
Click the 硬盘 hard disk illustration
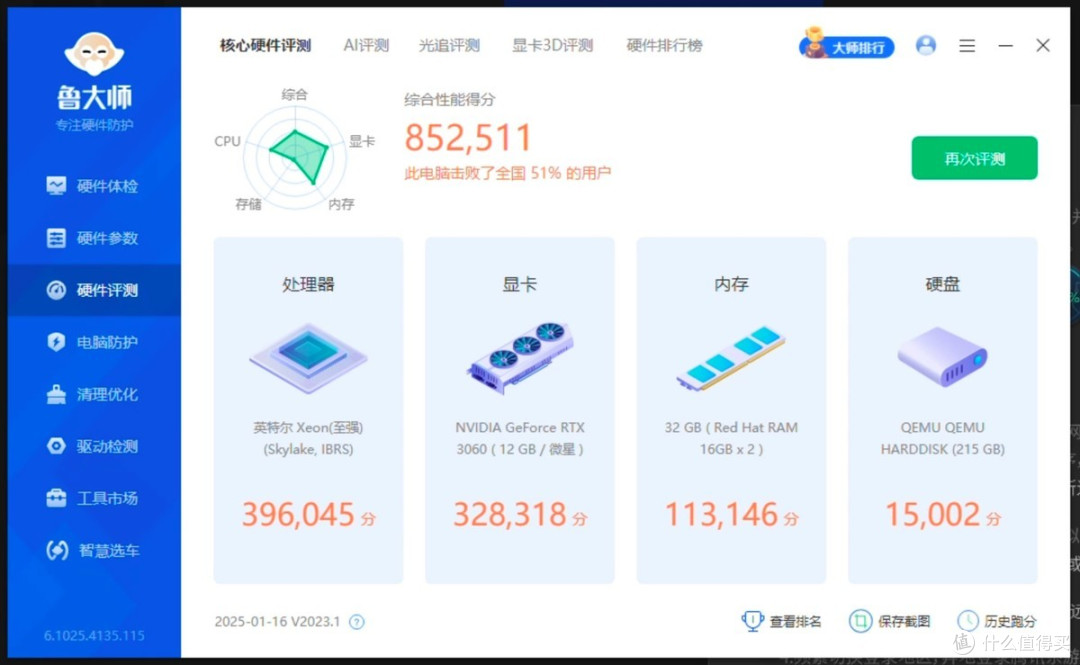click(x=942, y=356)
